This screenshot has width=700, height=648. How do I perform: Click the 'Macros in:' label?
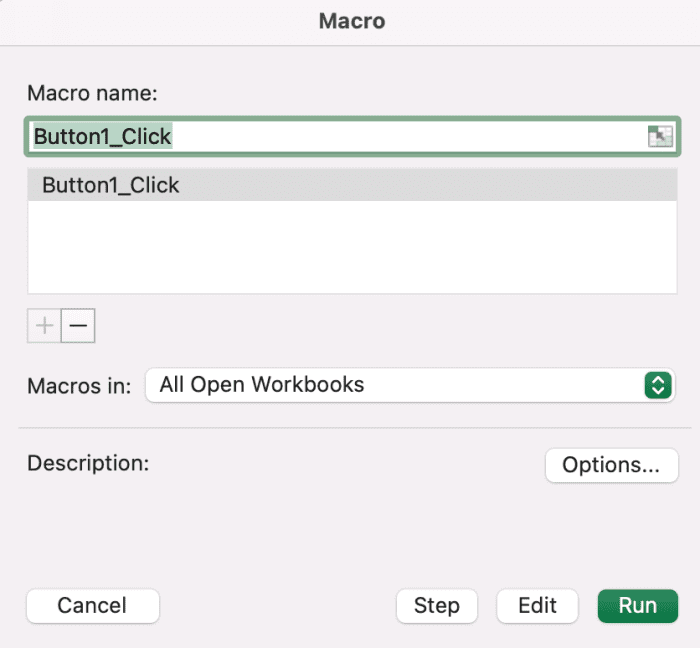79,386
